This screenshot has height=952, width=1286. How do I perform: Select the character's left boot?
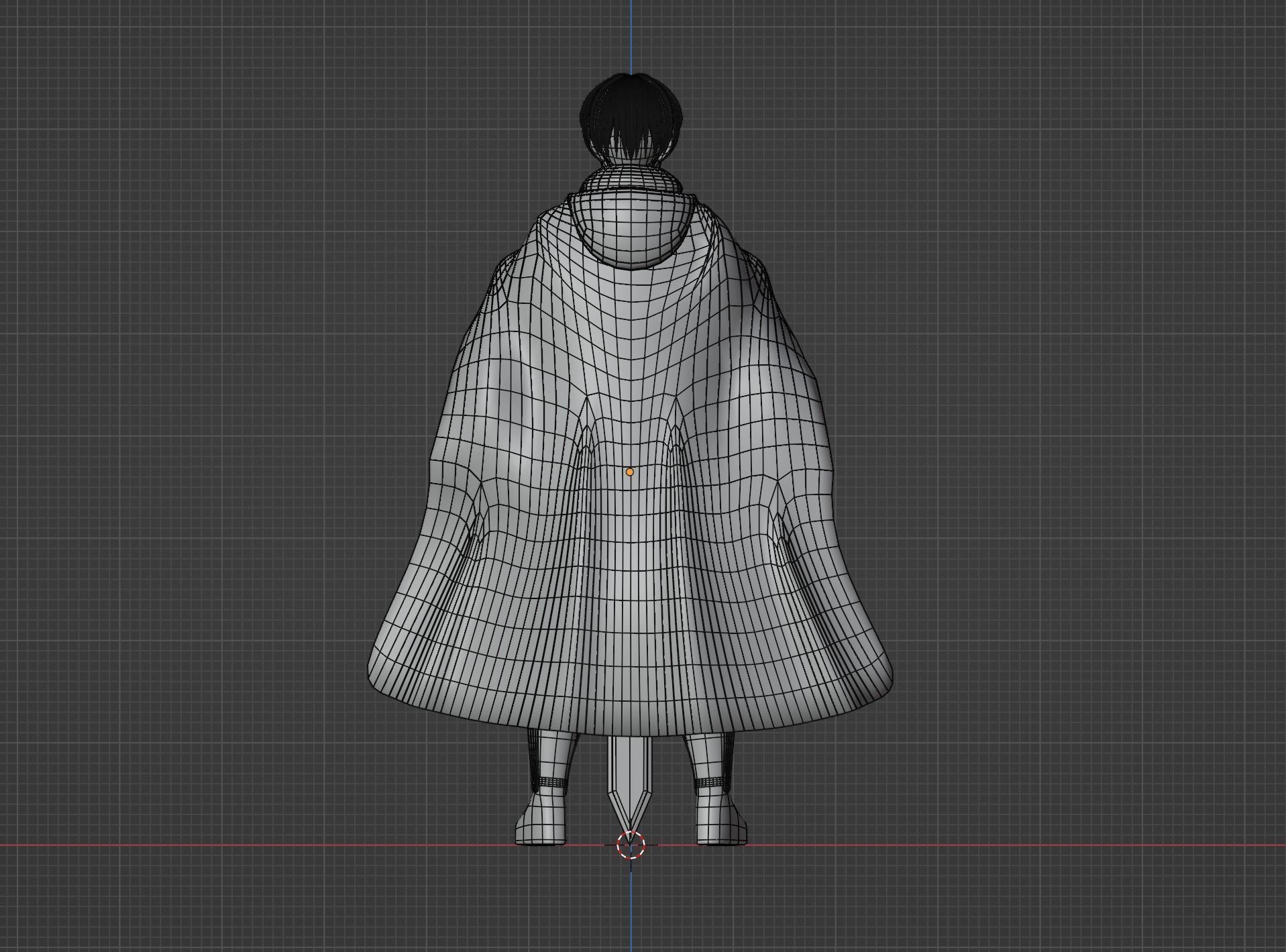click(x=541, y=818)
